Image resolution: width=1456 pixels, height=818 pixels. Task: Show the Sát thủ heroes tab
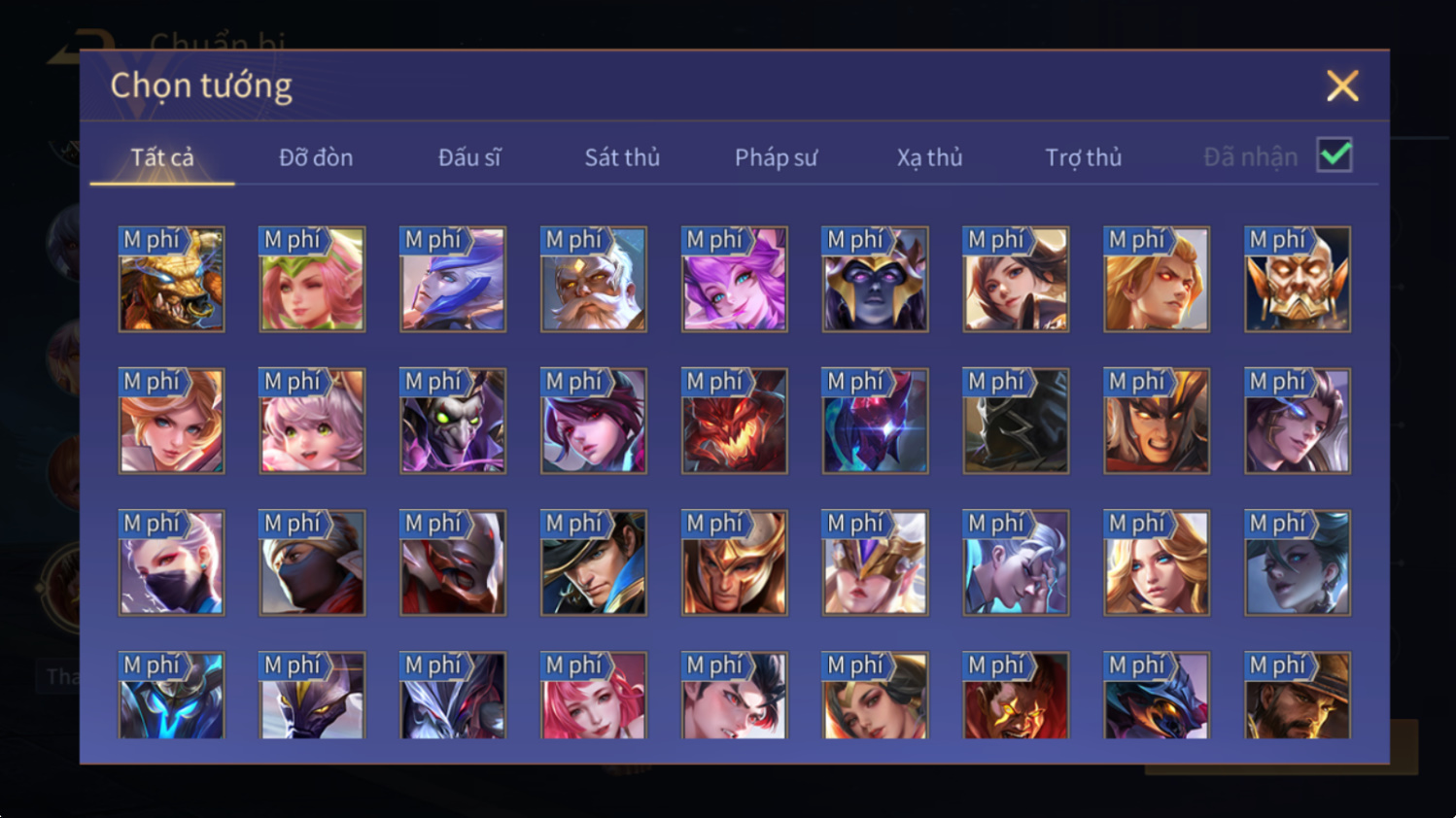[x=622, y=157]
